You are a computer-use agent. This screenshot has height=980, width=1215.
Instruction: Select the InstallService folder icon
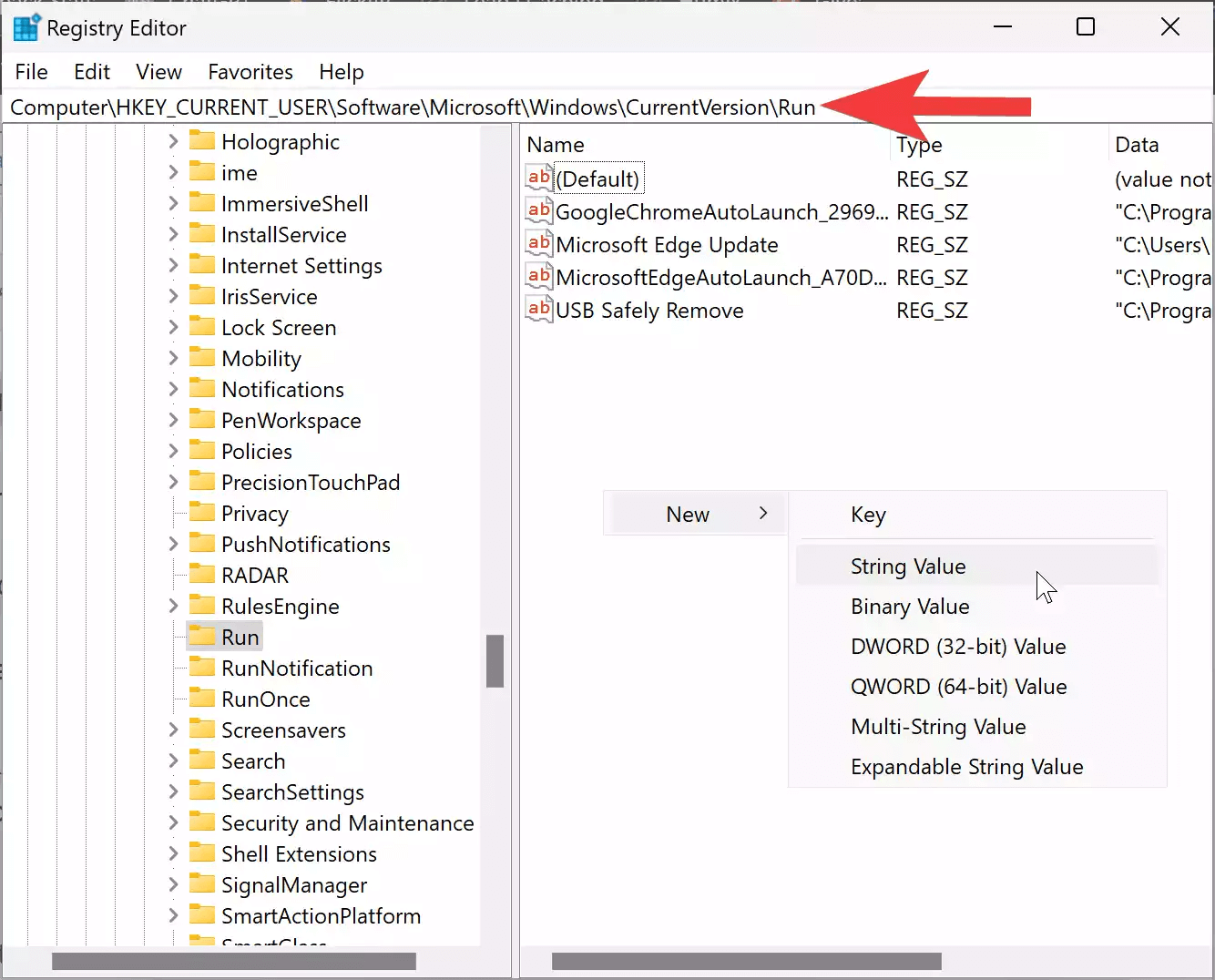coord(201,234)
